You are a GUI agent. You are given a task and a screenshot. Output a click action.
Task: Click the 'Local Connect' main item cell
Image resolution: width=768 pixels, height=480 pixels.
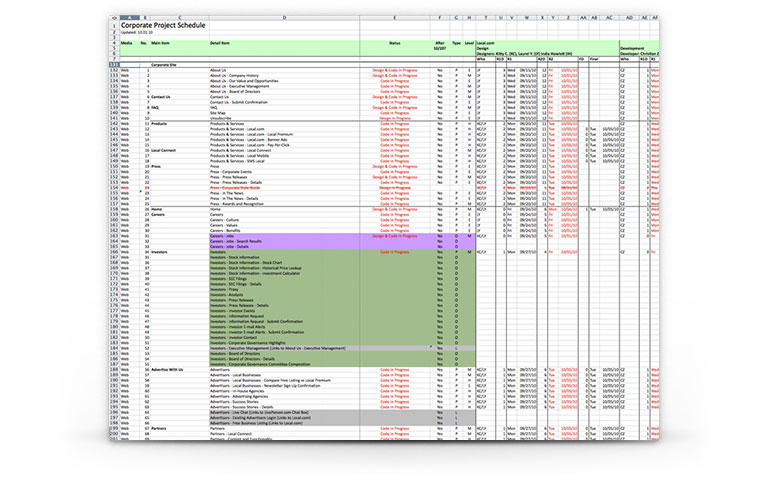pyautogui.click(x=164, y=150)
